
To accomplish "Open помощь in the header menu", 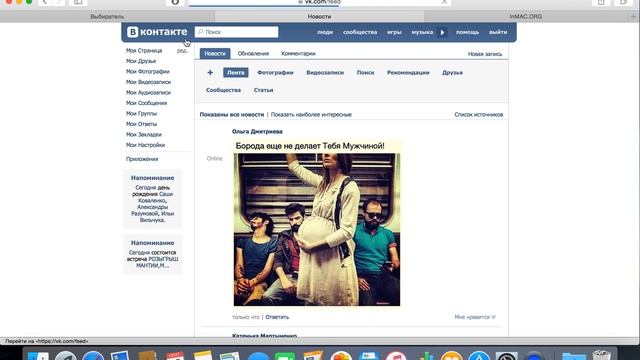I will [467, 32].
